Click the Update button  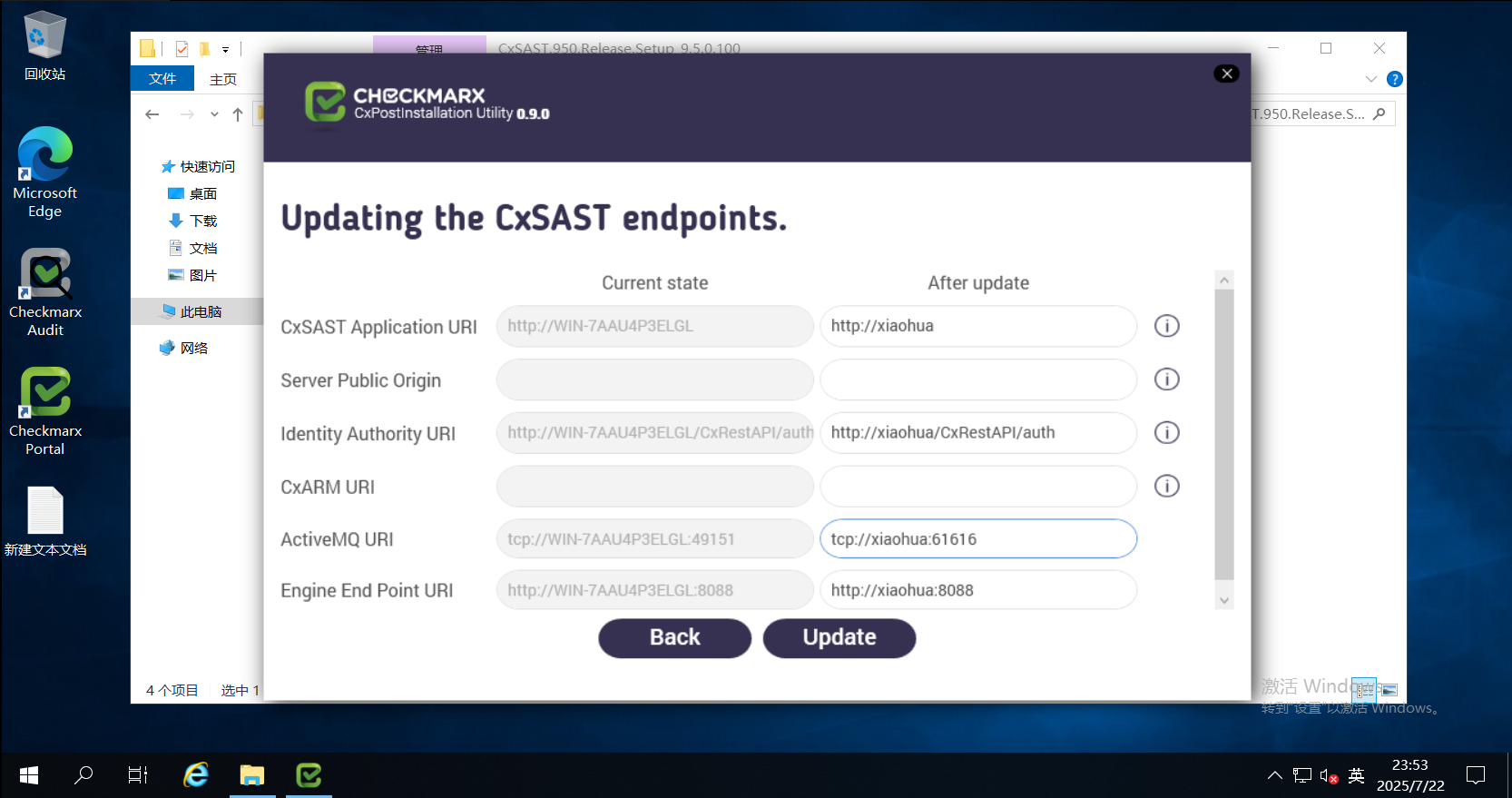[839, 638]
